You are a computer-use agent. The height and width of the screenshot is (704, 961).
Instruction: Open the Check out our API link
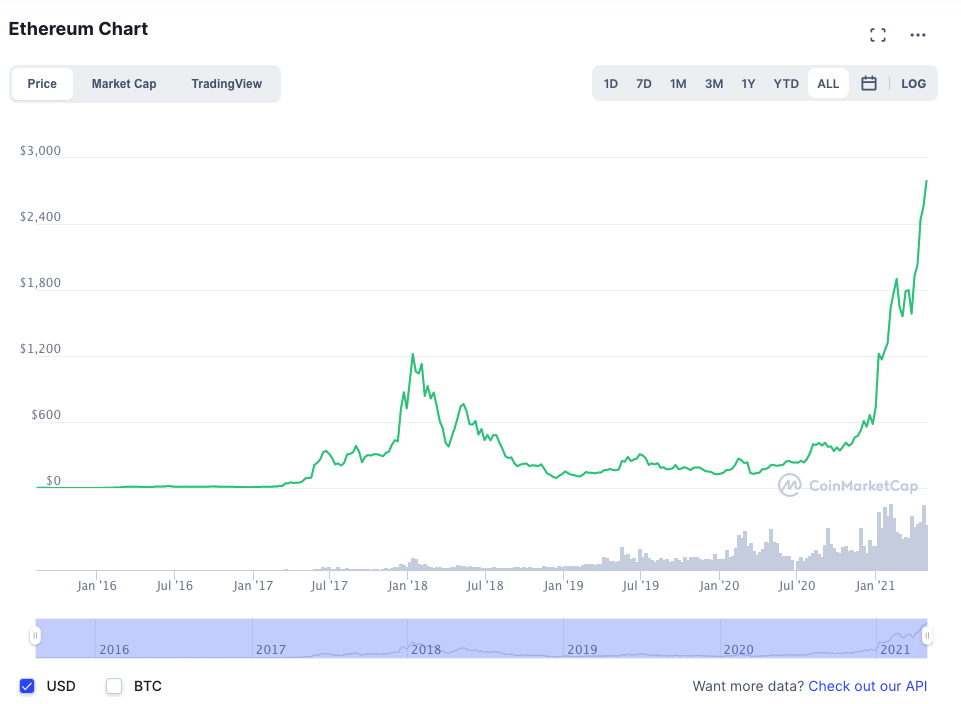867,686
